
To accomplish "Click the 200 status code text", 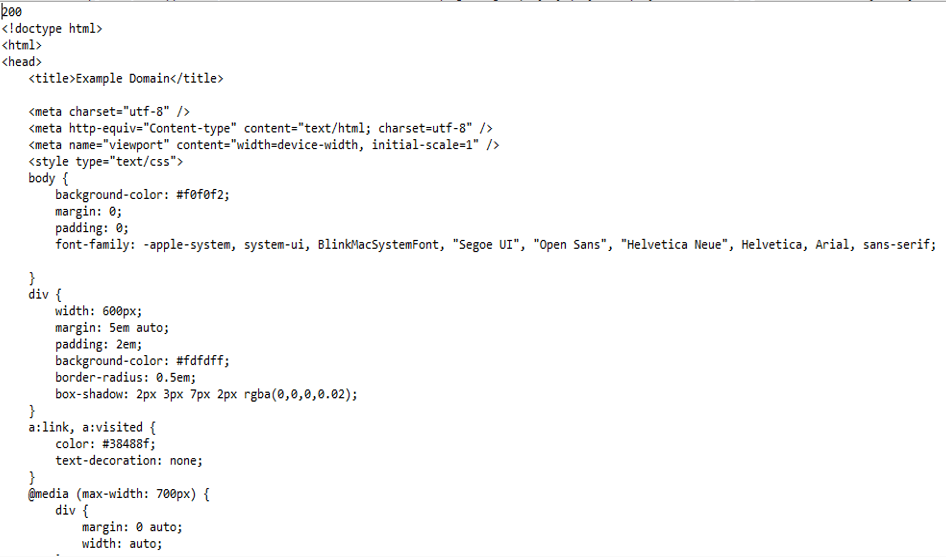I will tap(12, 12).
